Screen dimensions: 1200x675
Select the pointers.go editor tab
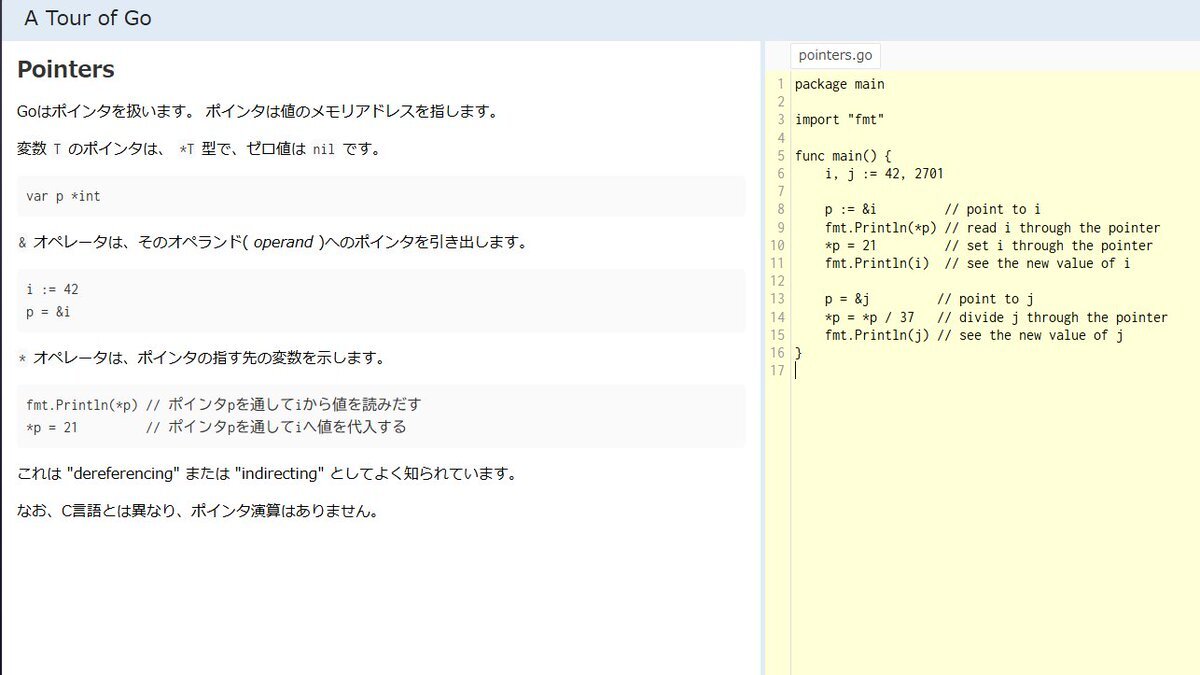(x=835, y=55)
